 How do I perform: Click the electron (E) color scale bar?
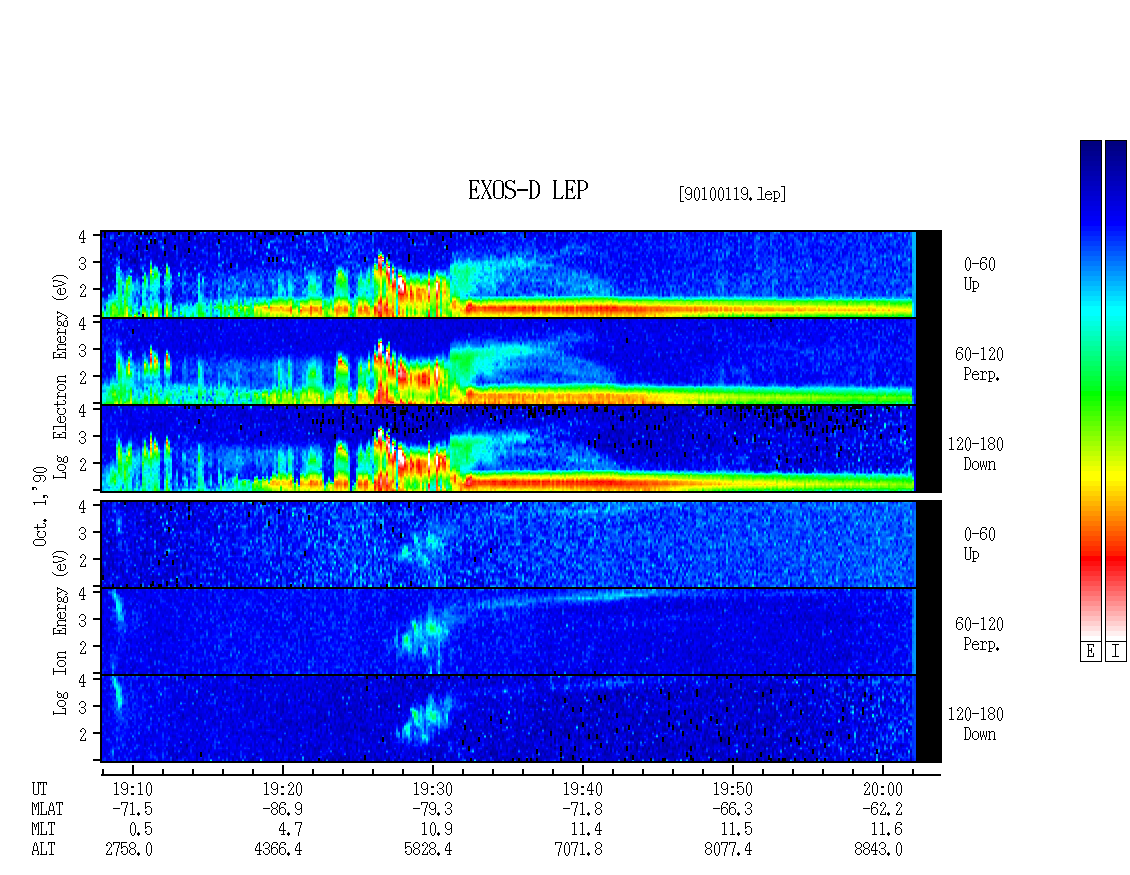tap(1090, 390)
